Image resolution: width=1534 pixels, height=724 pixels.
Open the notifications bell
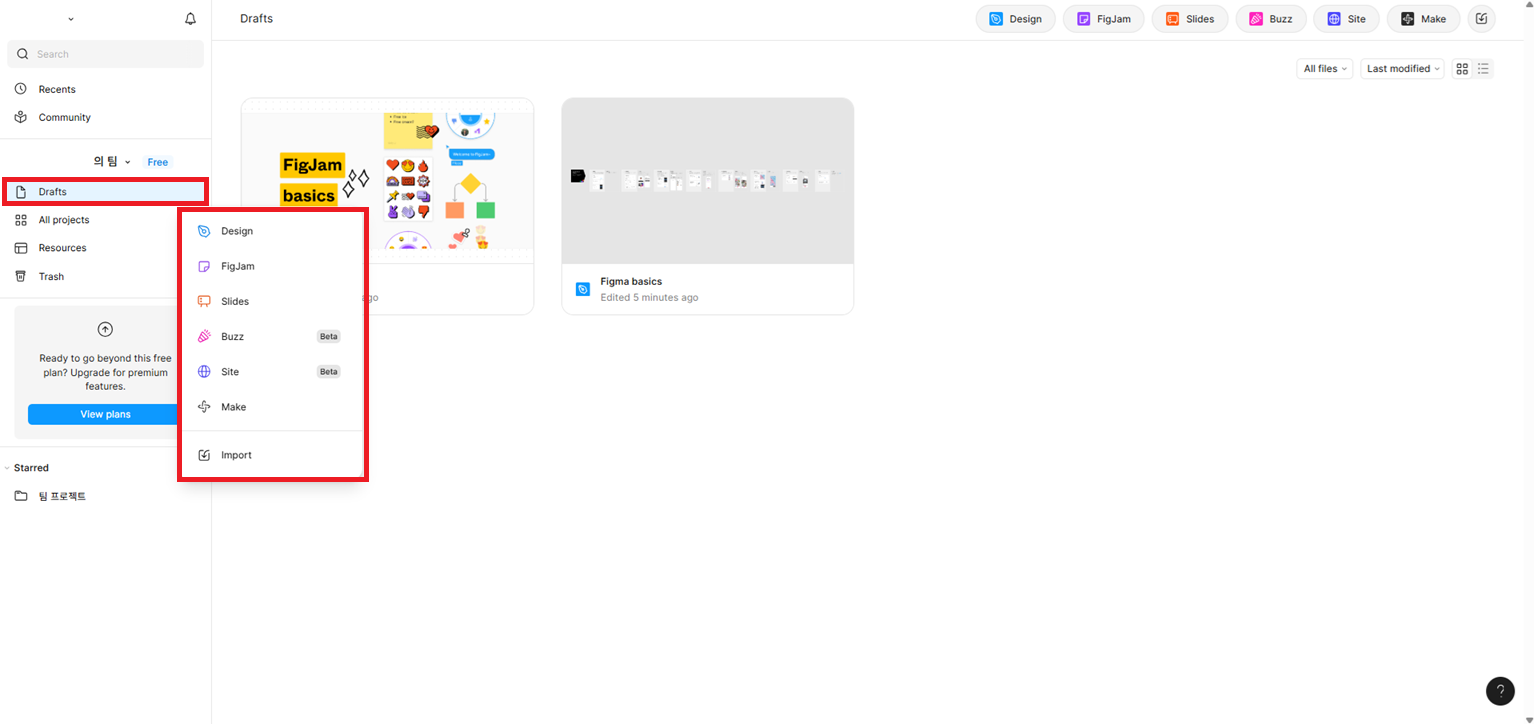point(191,19)
